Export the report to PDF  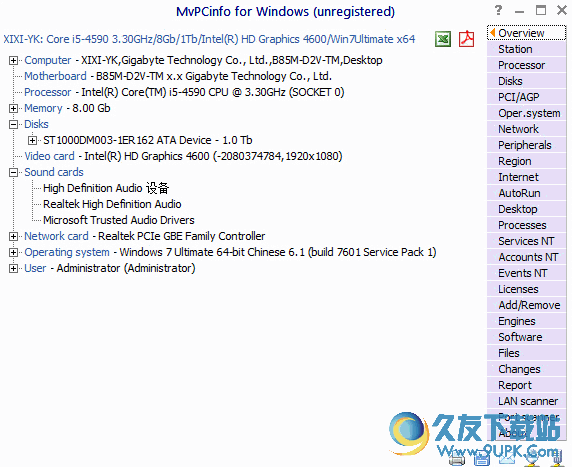[x=466, y=39]
